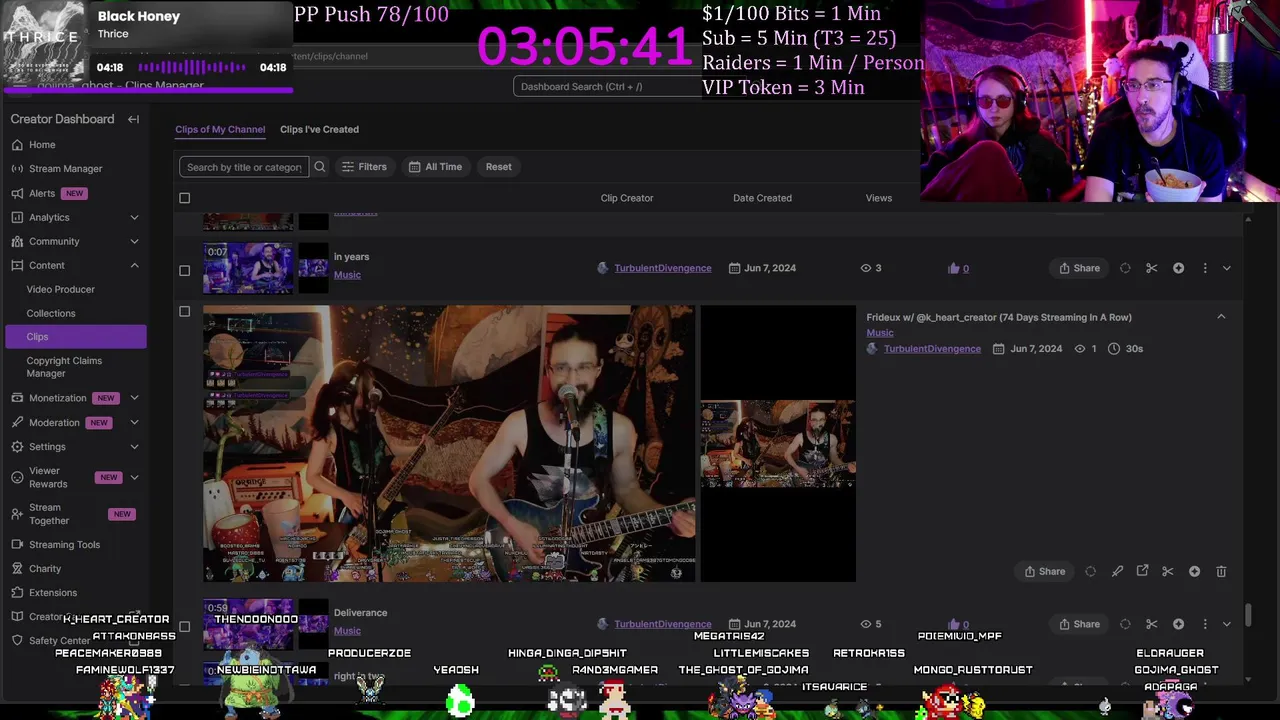Open the All Time date range dropdown
1280x720 pixels.
coord(435,167)
